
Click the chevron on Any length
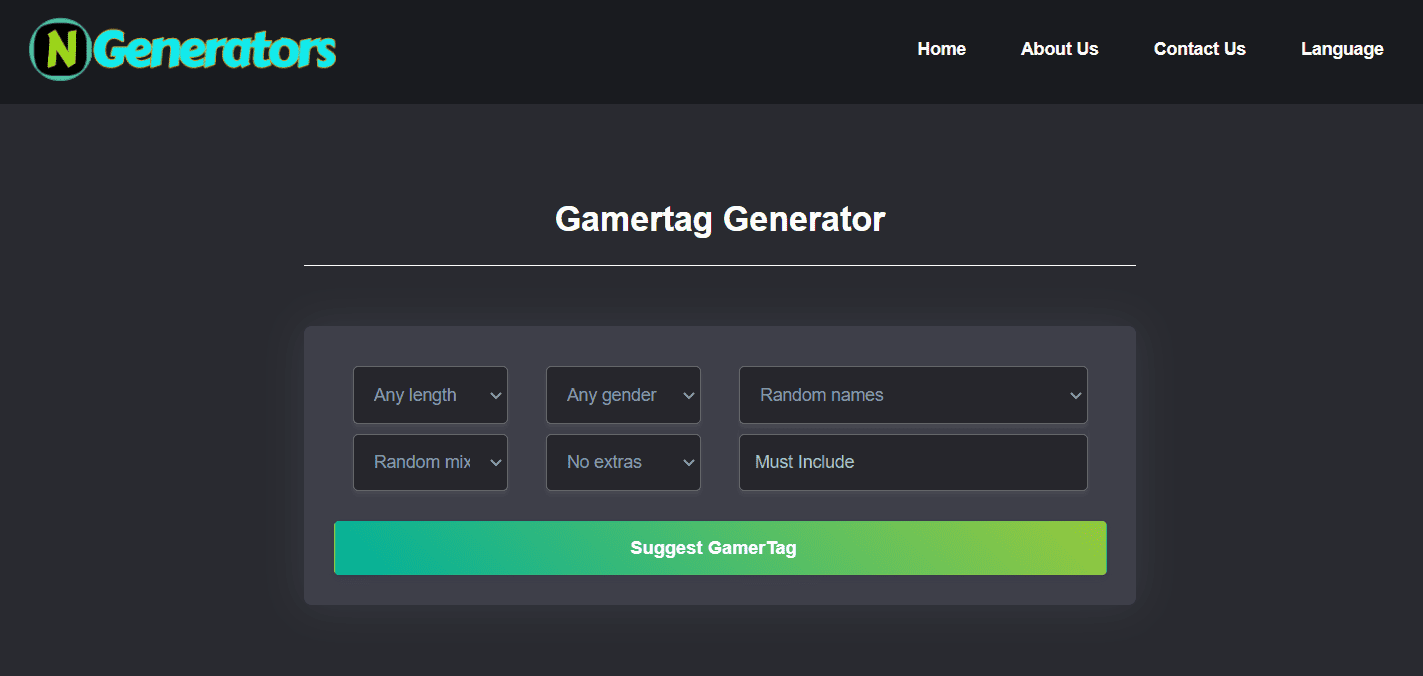pos(494,395)
